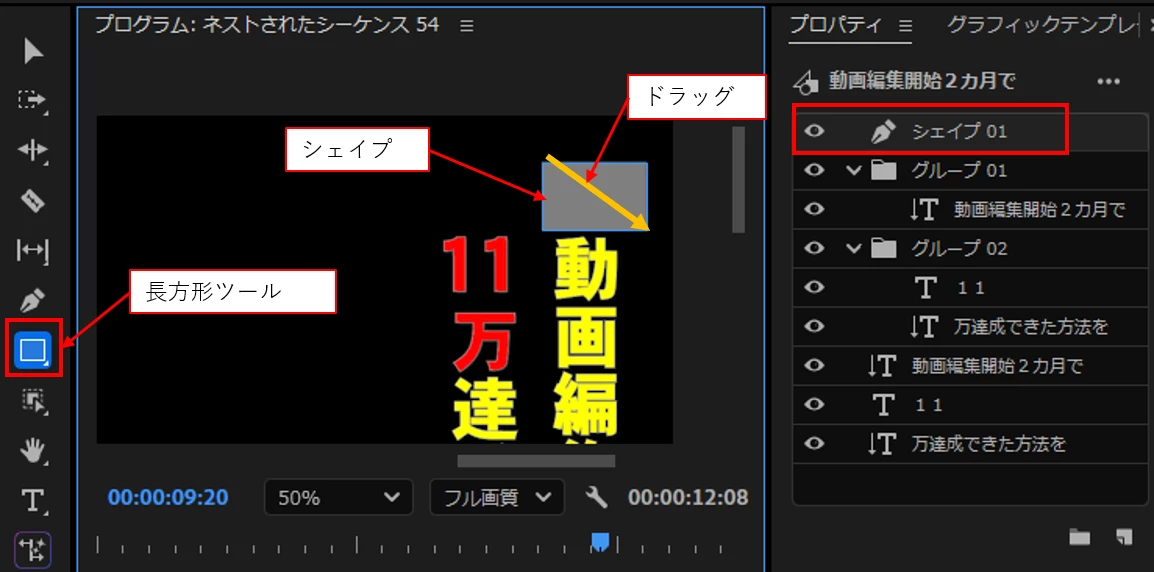Image resolution: width=1154 pixels, height=572 pixels.
Task: Select the dotted-square selection tool below Rectangle
Action: coord(33,401)
